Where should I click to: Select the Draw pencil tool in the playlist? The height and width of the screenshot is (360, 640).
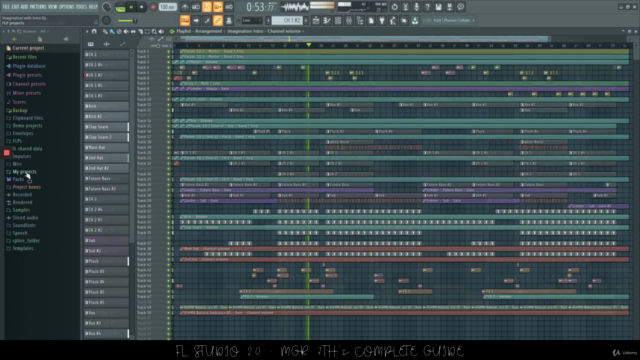click(105, 31)
